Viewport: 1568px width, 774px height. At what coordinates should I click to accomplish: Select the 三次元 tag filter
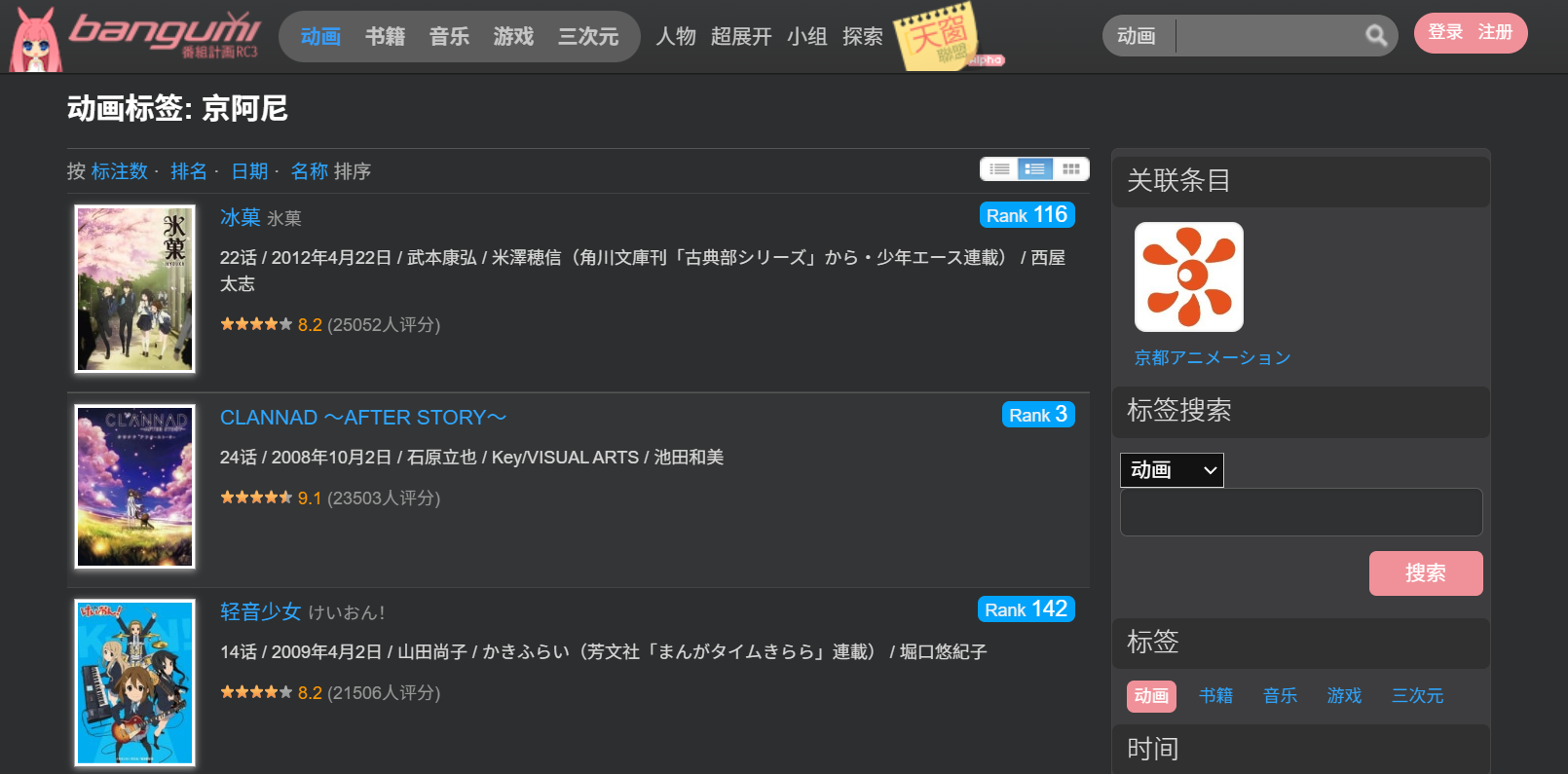coord(1417,696)
